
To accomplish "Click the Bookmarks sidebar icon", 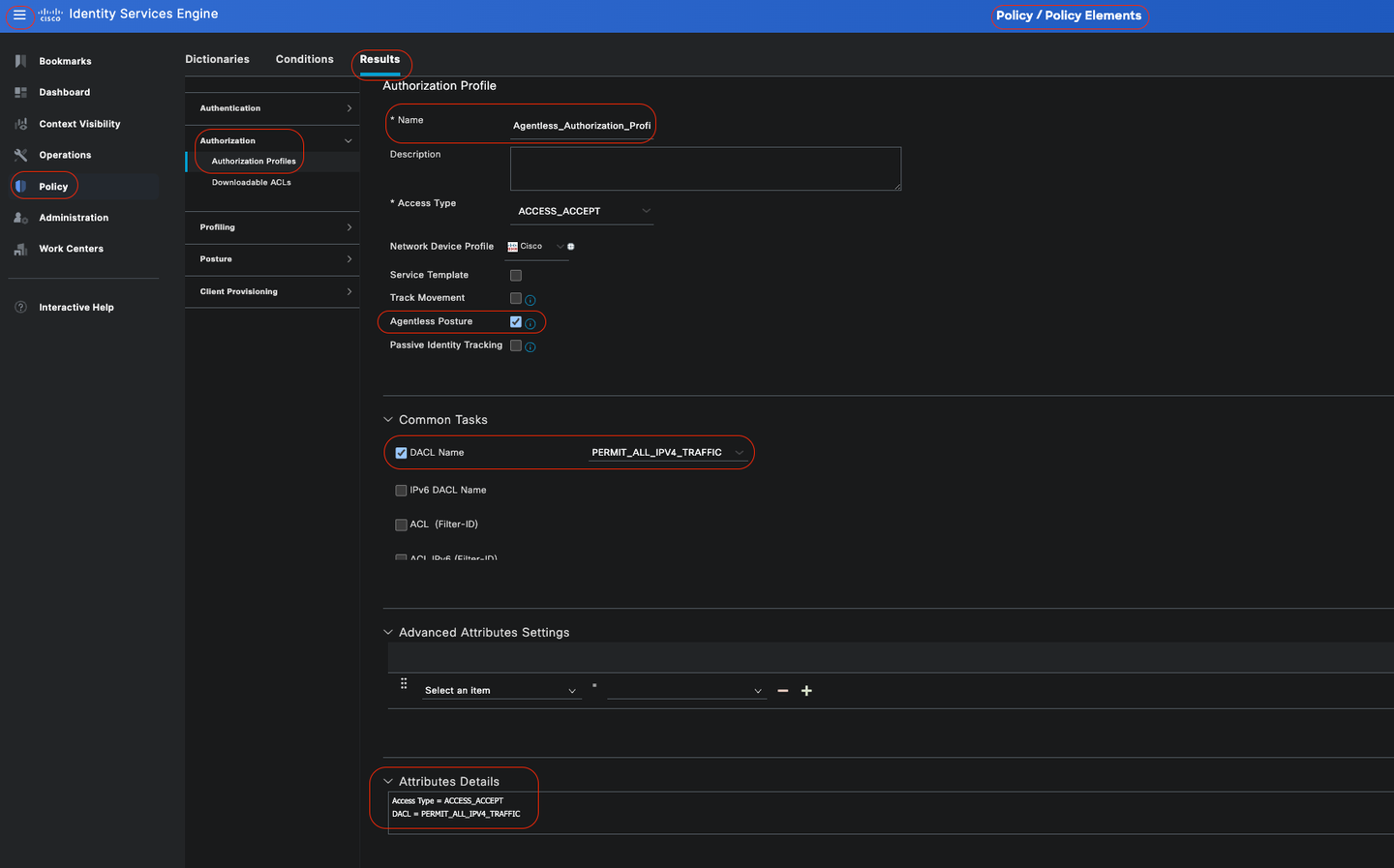I will pyautogui.click(x=20, y=61).
